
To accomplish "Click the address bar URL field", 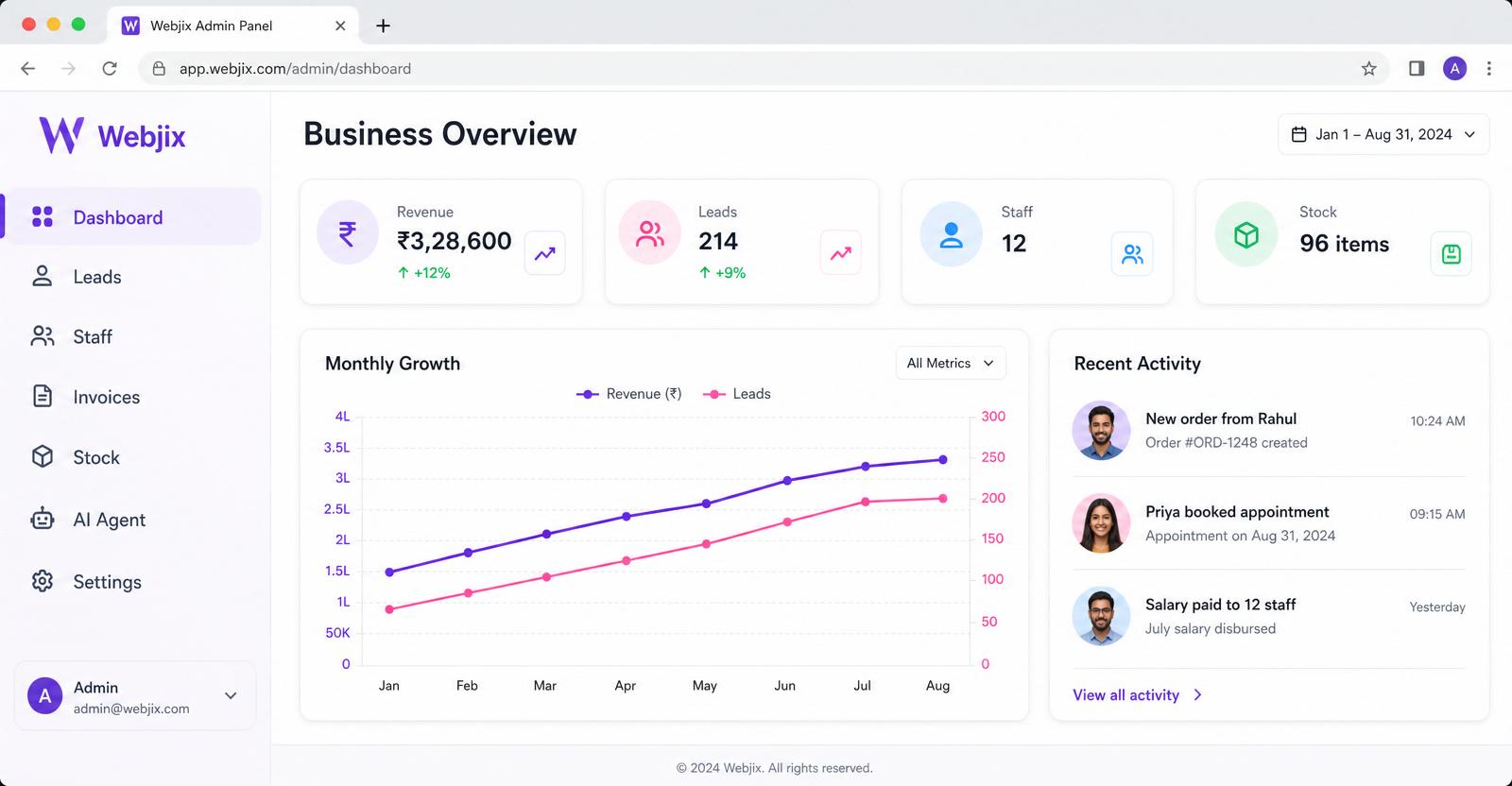I will (764, 68).
